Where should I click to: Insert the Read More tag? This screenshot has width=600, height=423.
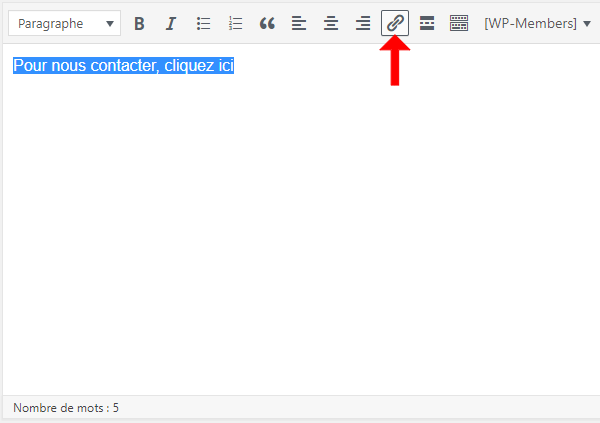[x=427, y=23]
